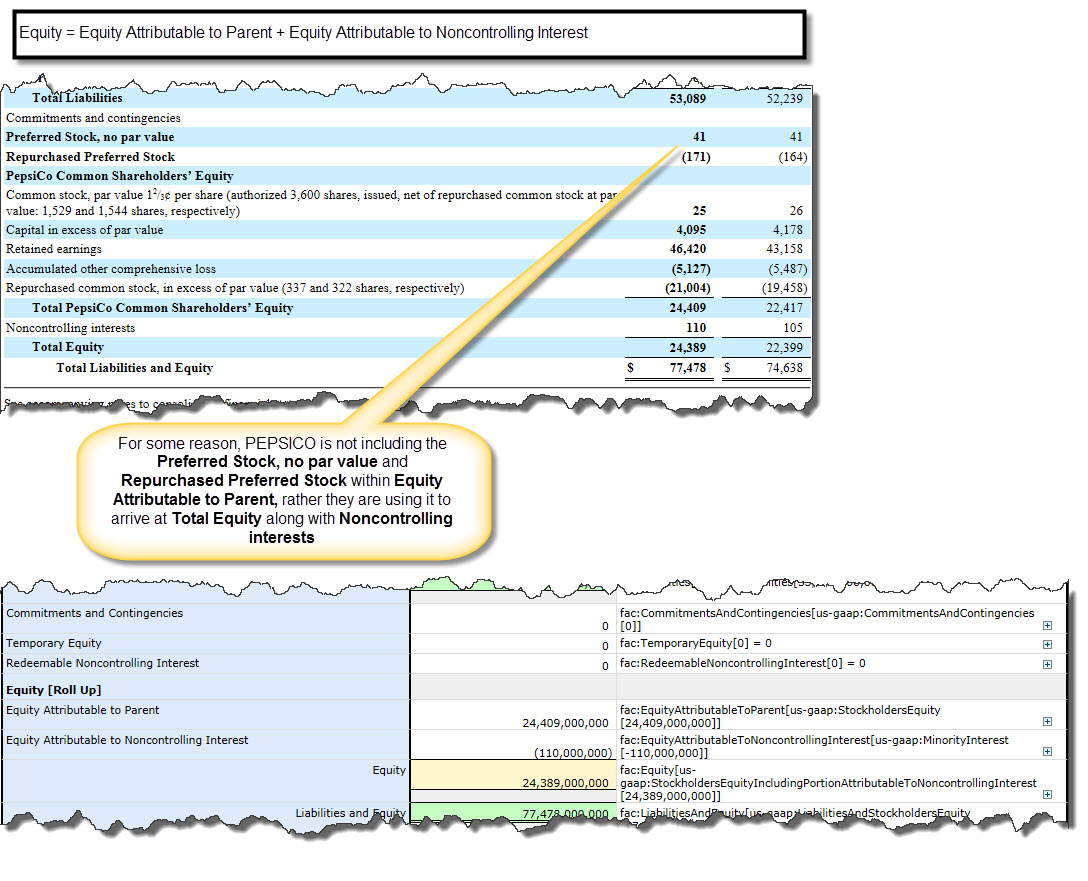
Task: Click the 'Redeemable Noncontrolling Interest' row label
Action: 103,663
